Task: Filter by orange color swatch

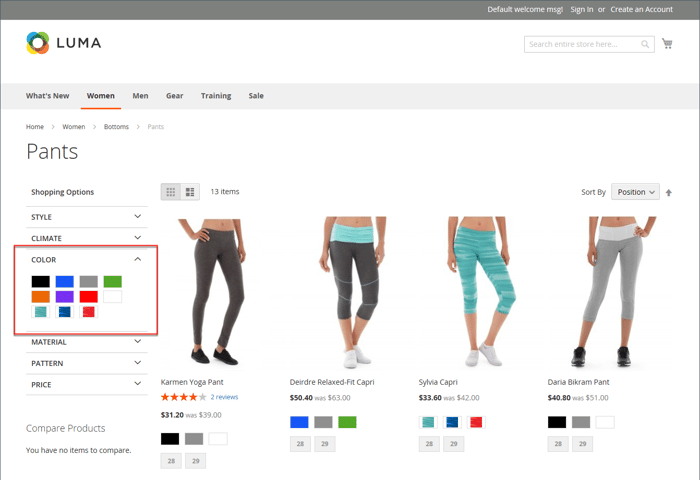Action: point(41,296)
